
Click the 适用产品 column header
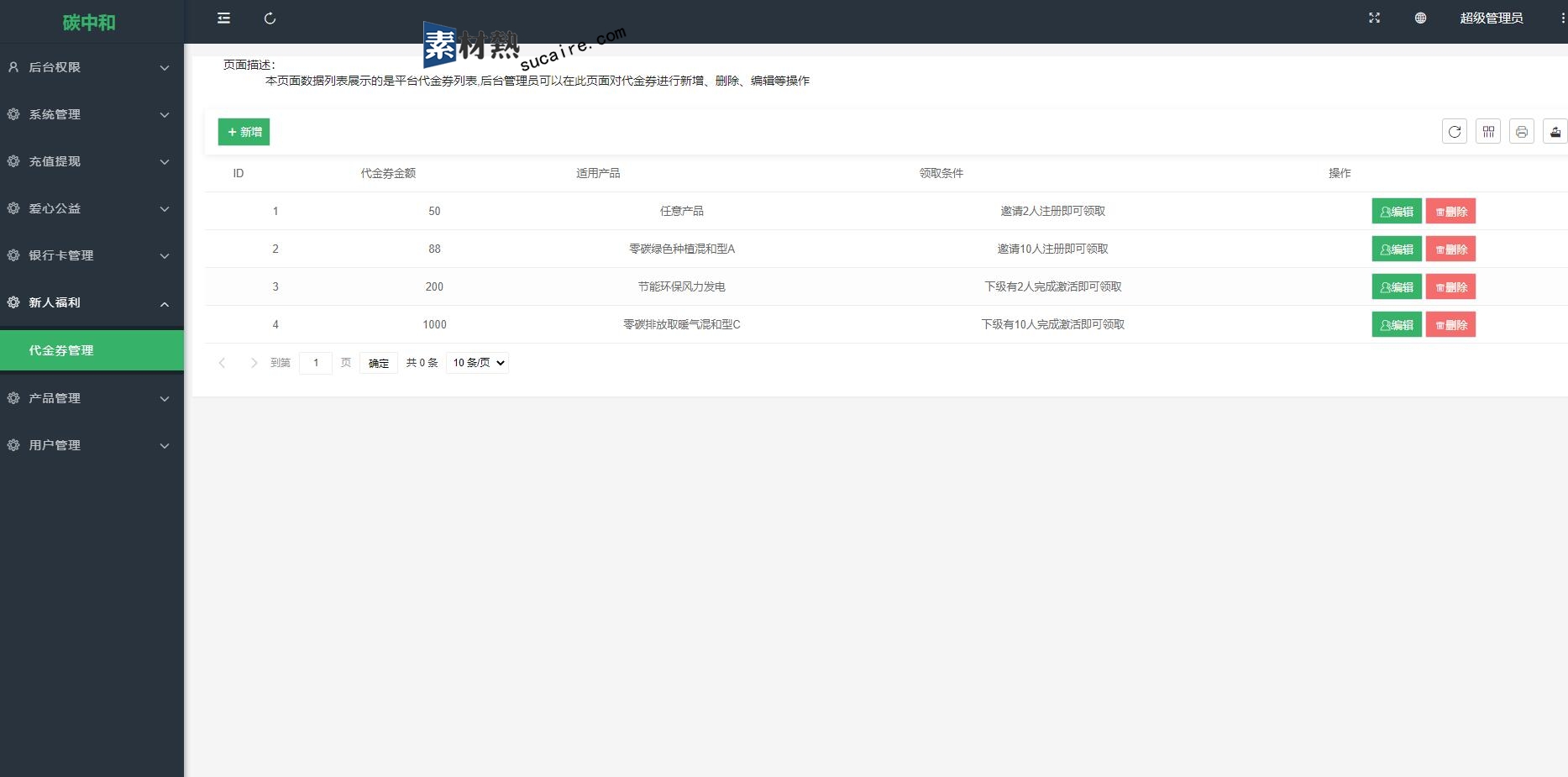pos(598,173)
